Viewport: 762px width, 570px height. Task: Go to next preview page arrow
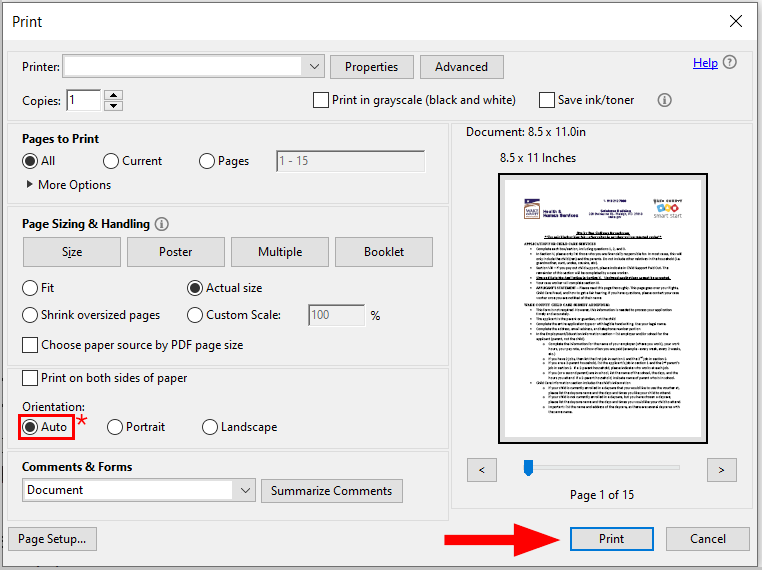click(x=721, y=469)
